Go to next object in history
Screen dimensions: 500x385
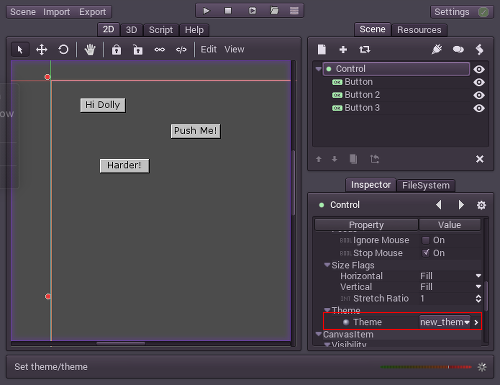tap(461, 205)
